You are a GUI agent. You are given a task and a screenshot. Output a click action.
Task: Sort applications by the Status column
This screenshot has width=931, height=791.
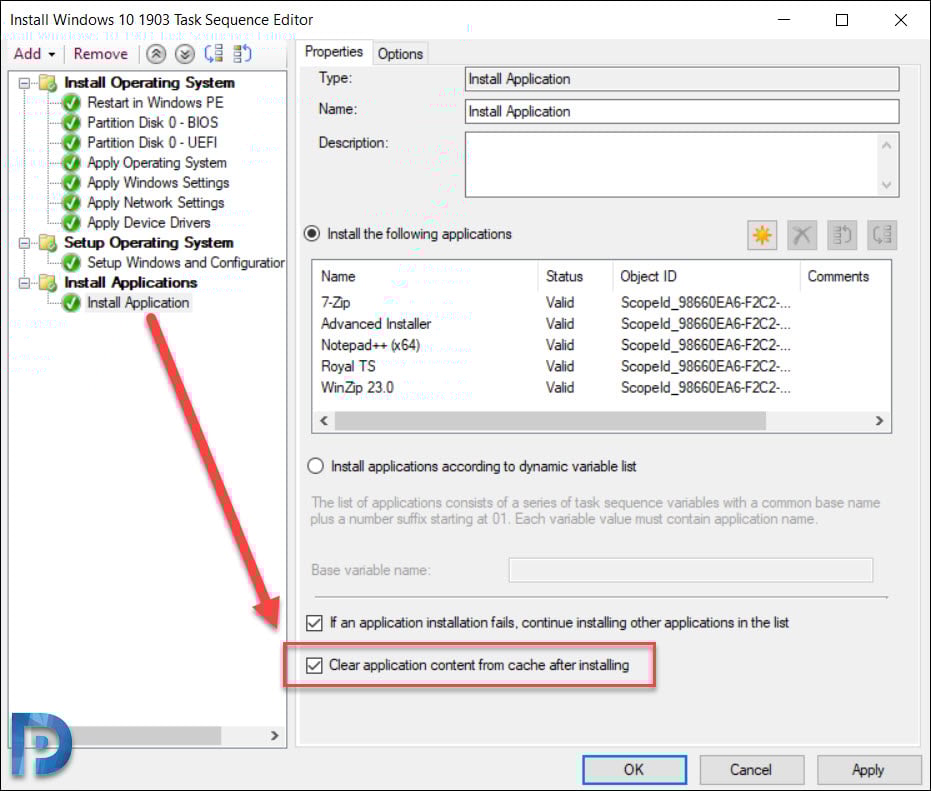(575, 277)
